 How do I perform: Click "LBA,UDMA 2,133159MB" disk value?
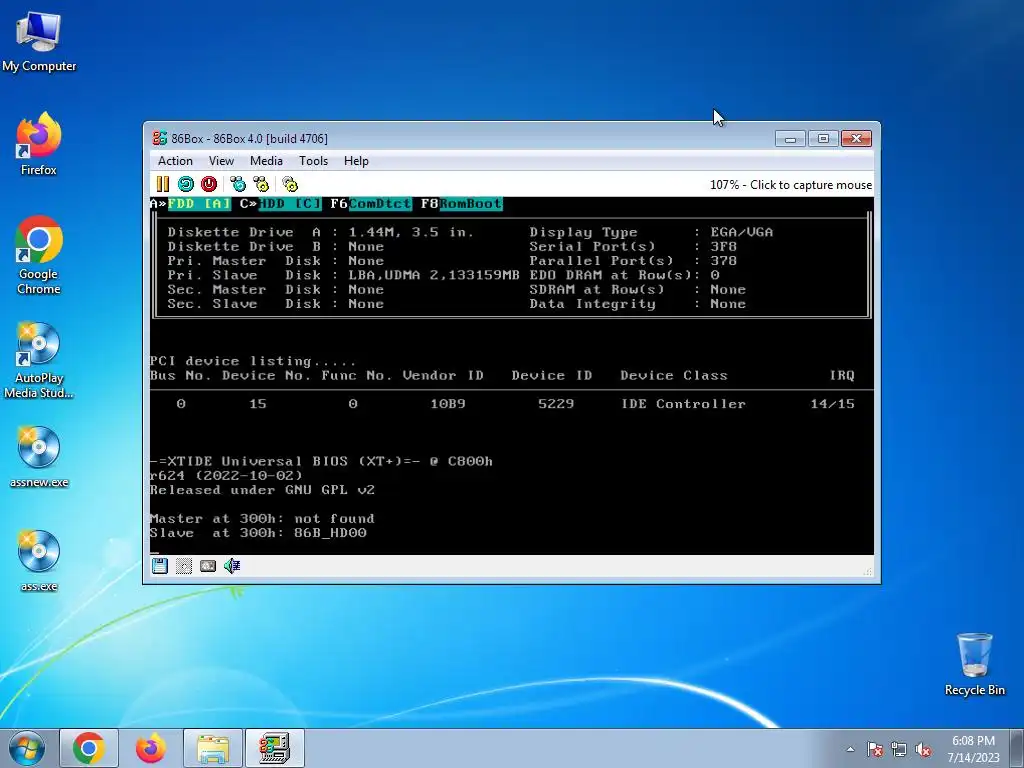pos(434,275)
